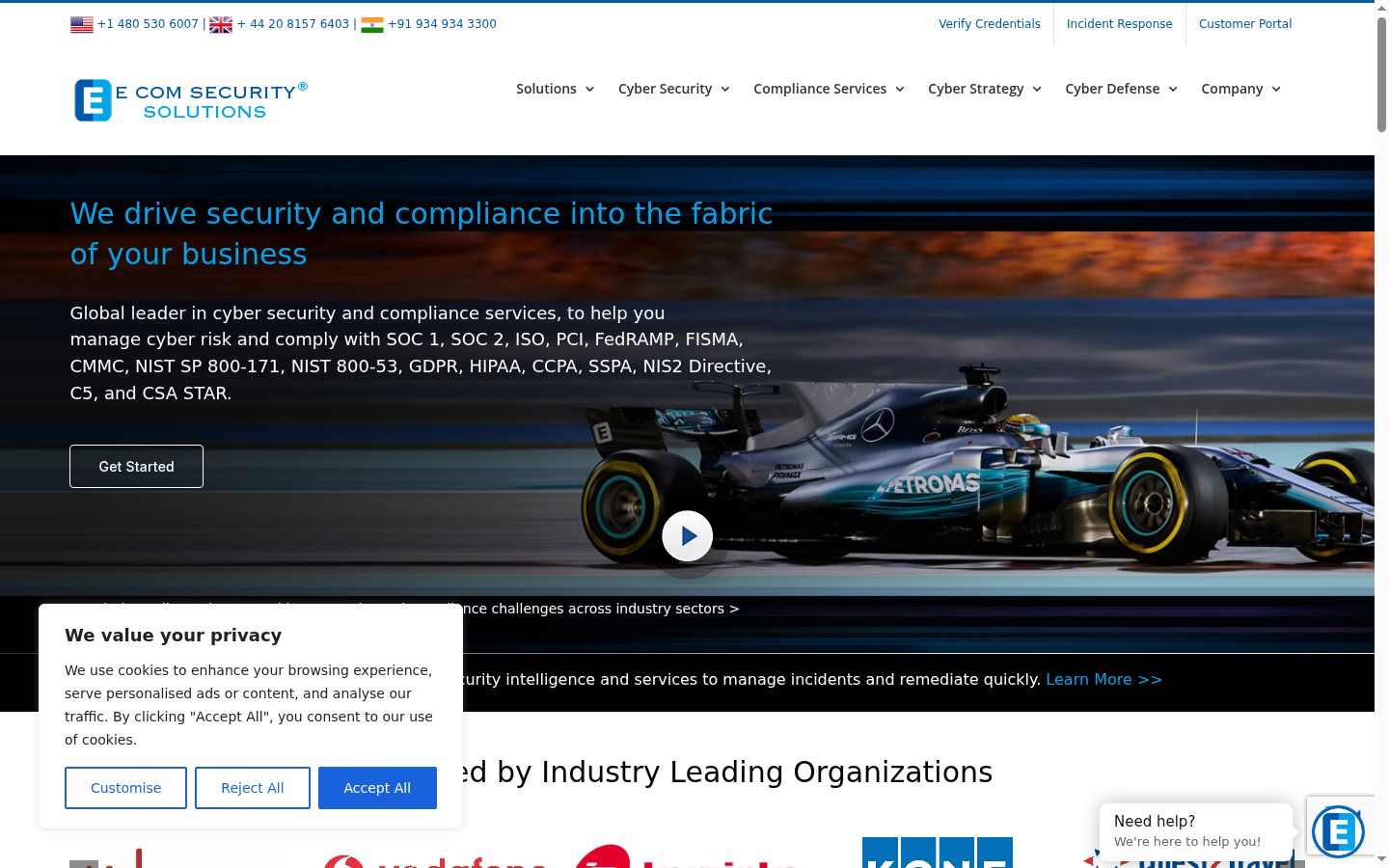This screenshot has height=868, width=1389.
Task: Go to Verify Credentials
Action: (990, 24)
